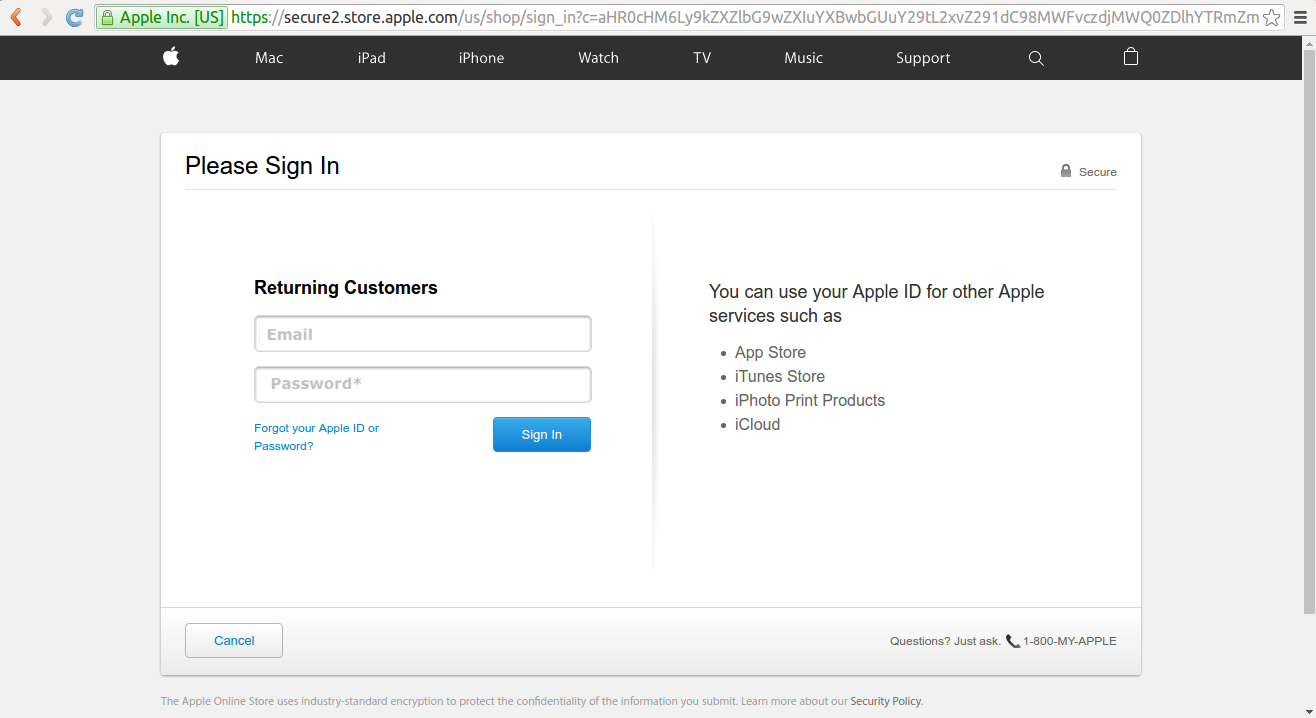Screen dimensions: 1316x718
Task: Reload the page with refresh icon
Action: 74,17
